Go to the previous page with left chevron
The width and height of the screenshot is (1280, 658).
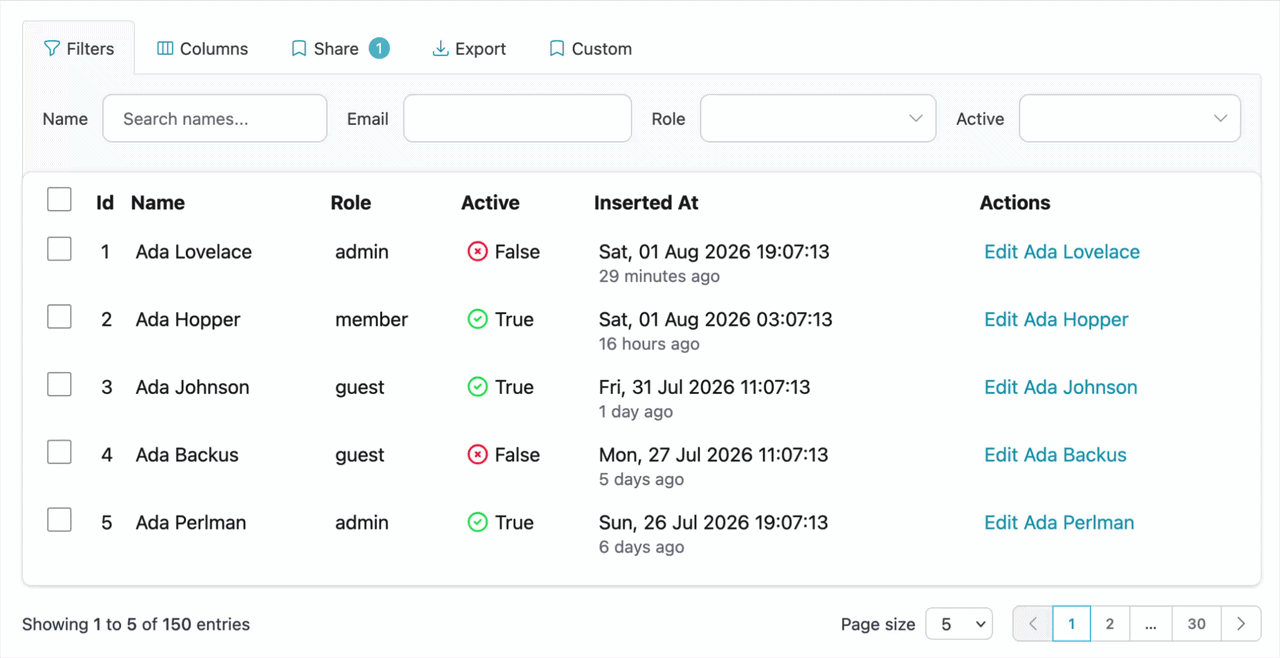(x=1033, y=624)
